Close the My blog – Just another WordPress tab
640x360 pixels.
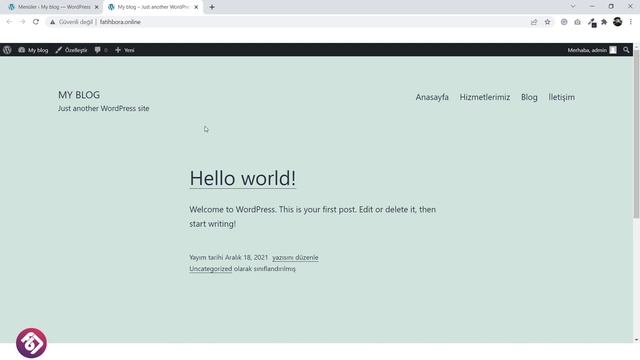196,7
